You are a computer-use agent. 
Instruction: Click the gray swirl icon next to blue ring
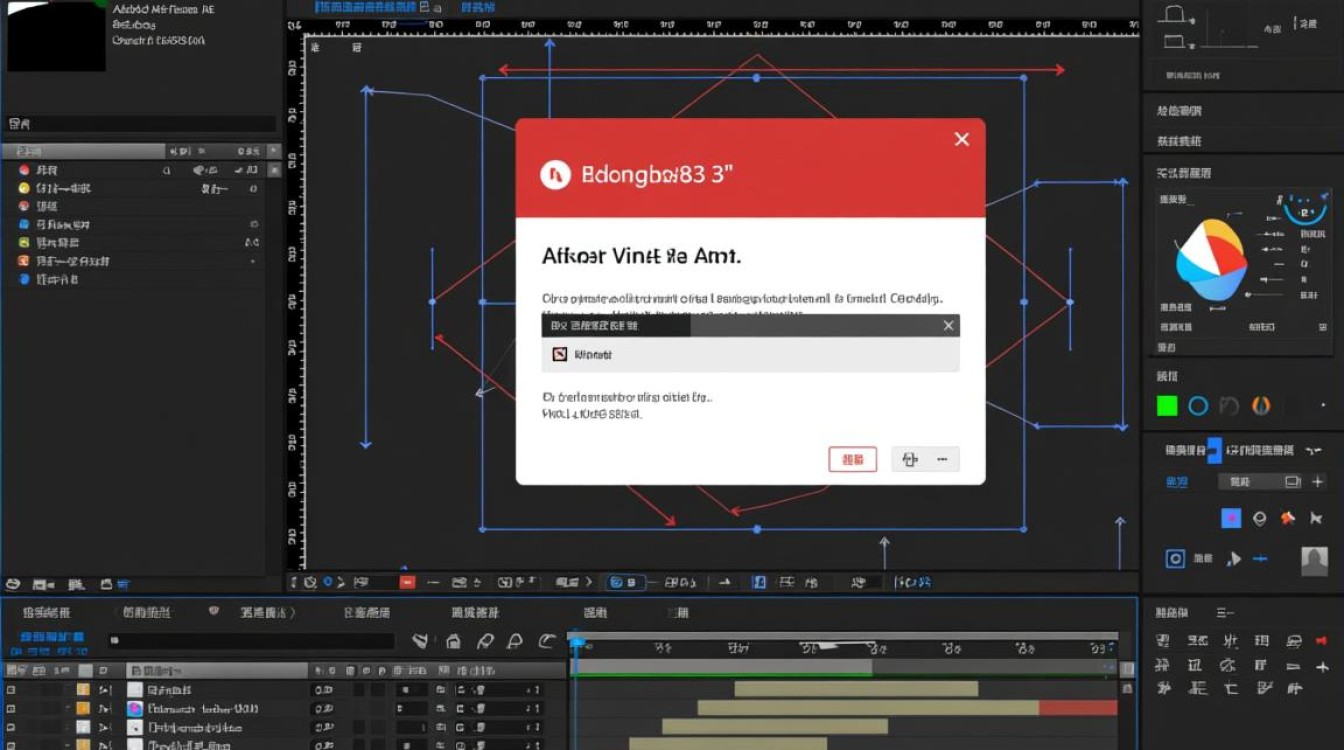(1230, 406)
